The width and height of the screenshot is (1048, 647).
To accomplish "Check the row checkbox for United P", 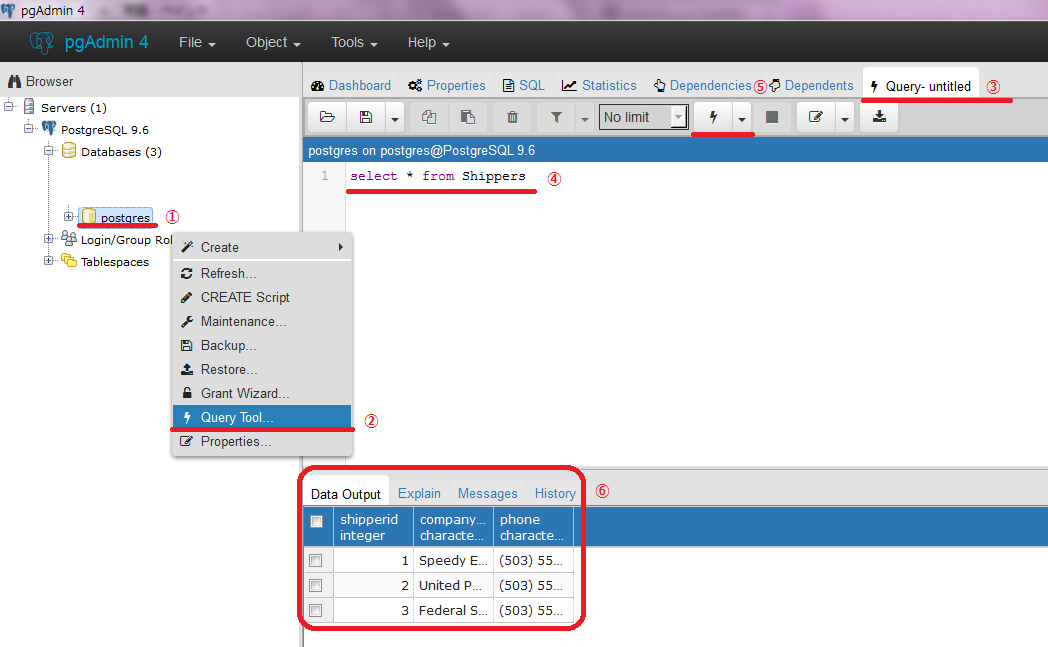I will click(x=316, y=586).
